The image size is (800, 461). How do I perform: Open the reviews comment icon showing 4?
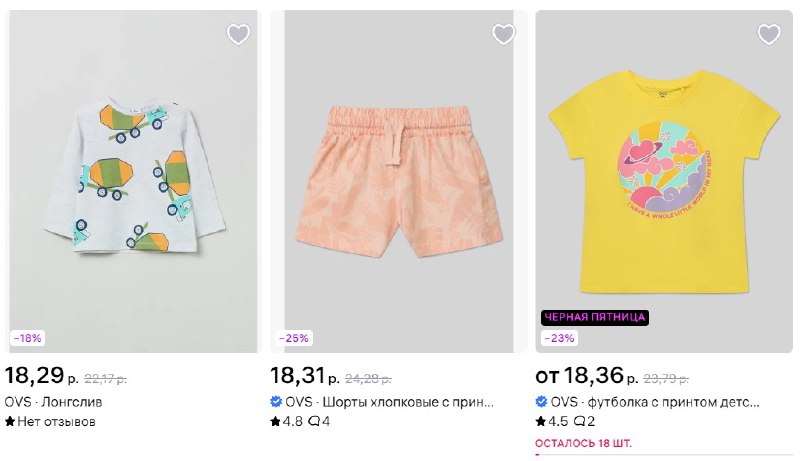pos(320,422)
